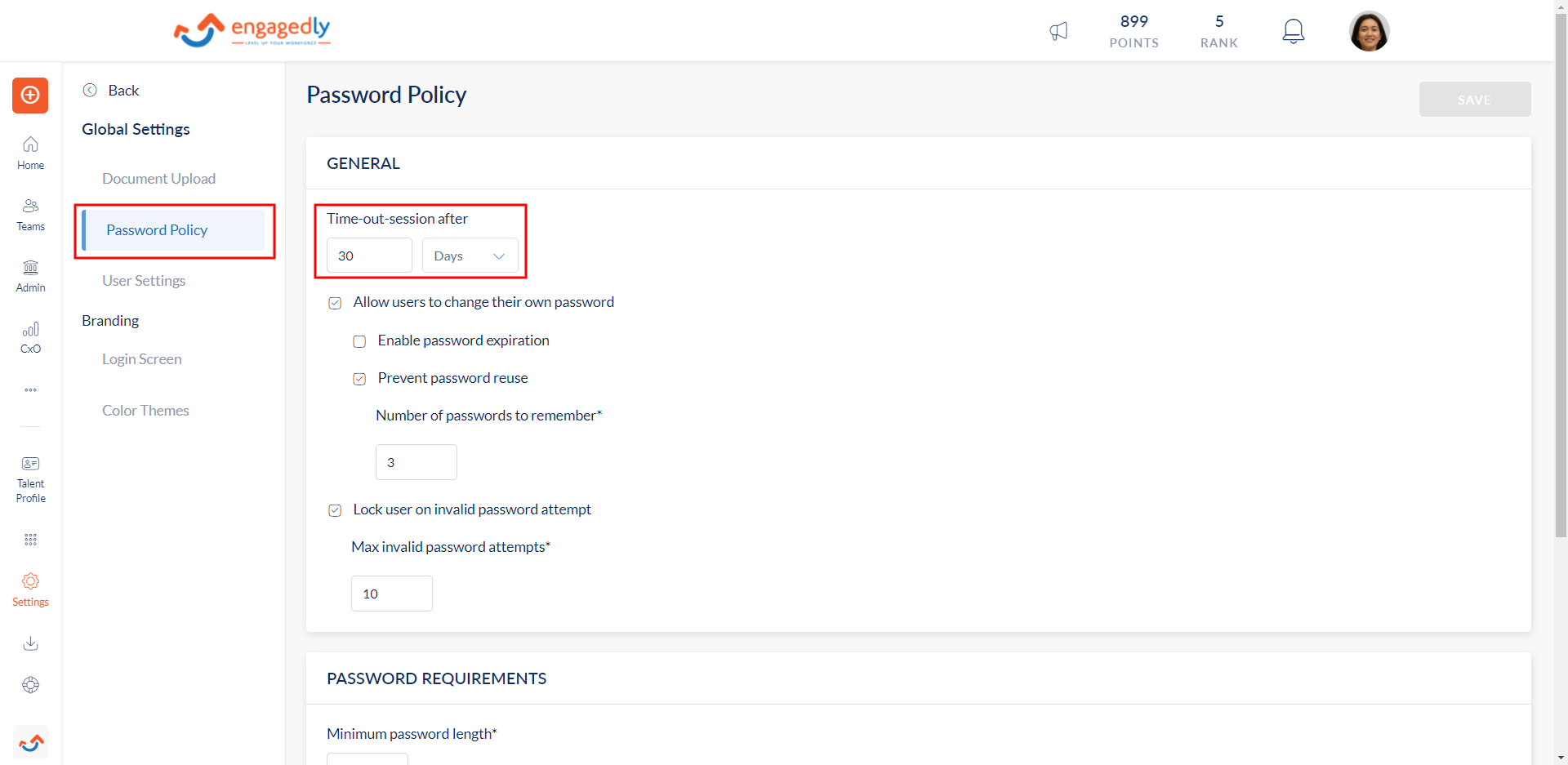Image resolution: width=1568 pixels, height=765 pixels.
Task: View the 5 RANK indicator
Action: click(1219, 31)
